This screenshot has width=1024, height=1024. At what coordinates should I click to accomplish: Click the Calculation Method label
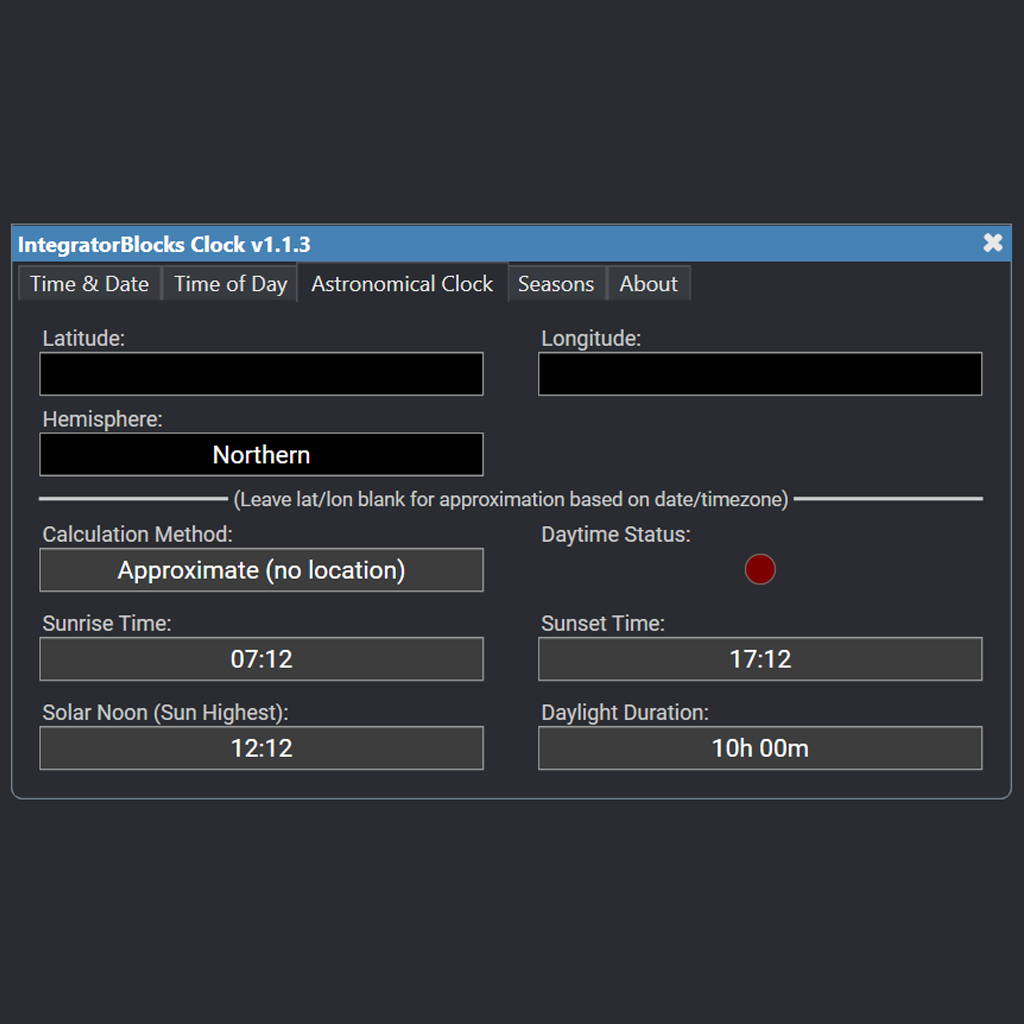(x=136, y=534)
